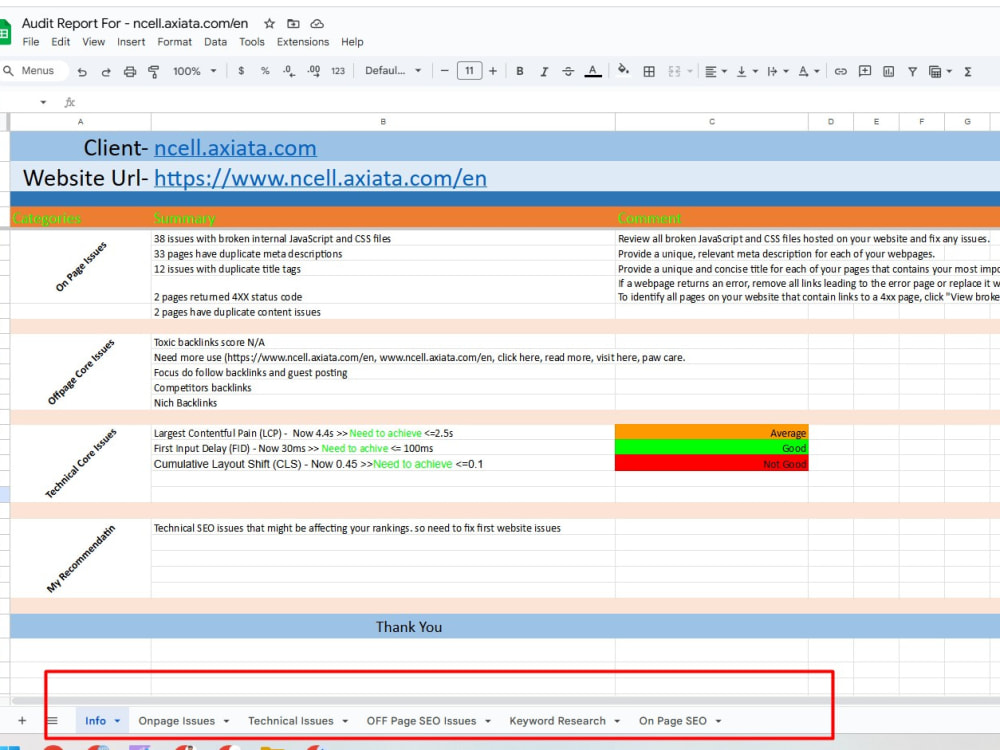Open vertical align dropdown
Image resolution: width=1000 pixels, height=750 pixels.
[747, 71]
